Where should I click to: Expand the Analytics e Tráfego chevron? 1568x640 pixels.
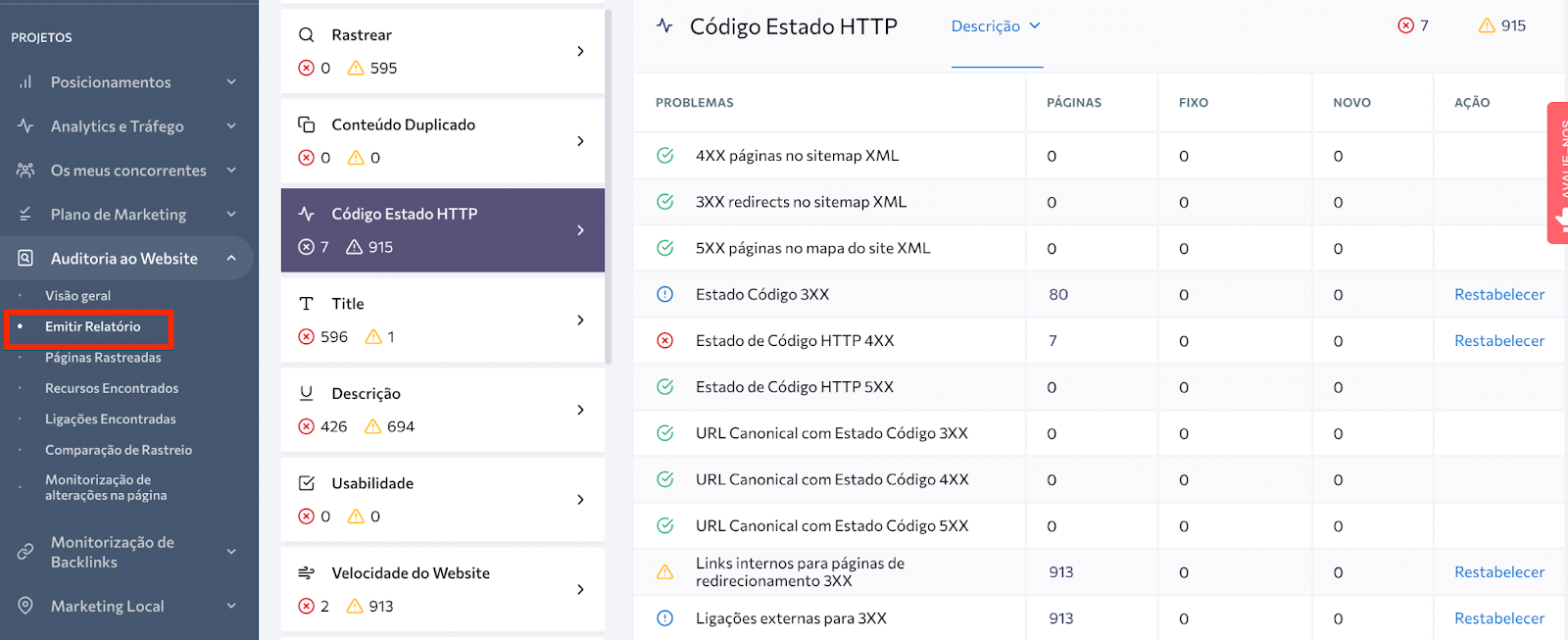(x=231, y=126)
